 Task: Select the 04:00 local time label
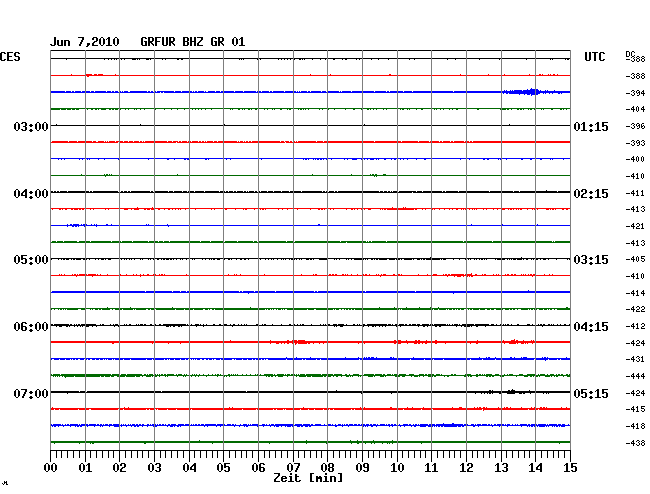coord(31,194)
